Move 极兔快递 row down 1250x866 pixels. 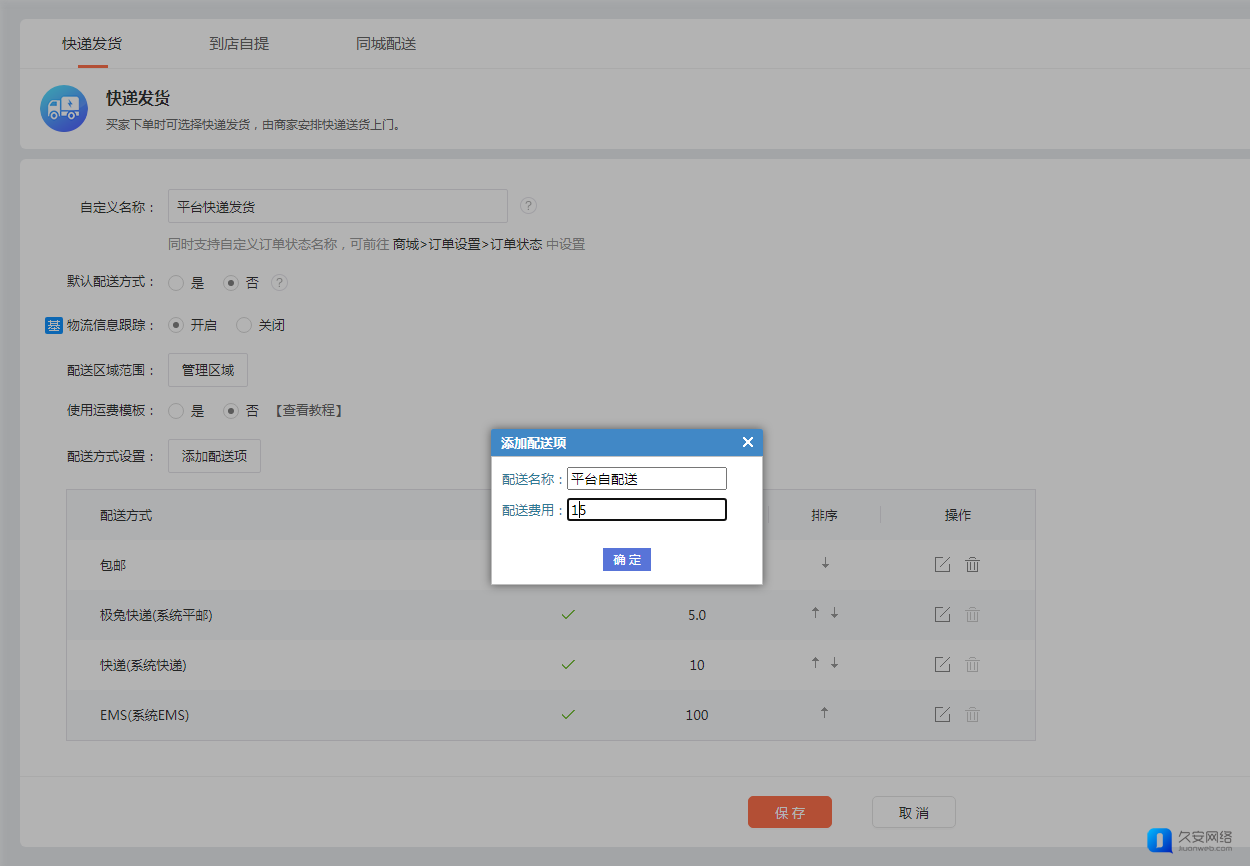834,614
